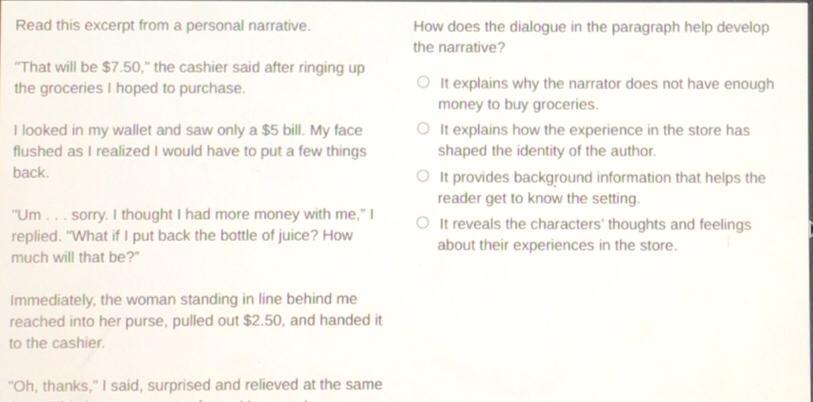Click the line 'flushed as I realized I would have'
Image resolution: width=813 pixels, height=402 pixels.
point(189,151)
